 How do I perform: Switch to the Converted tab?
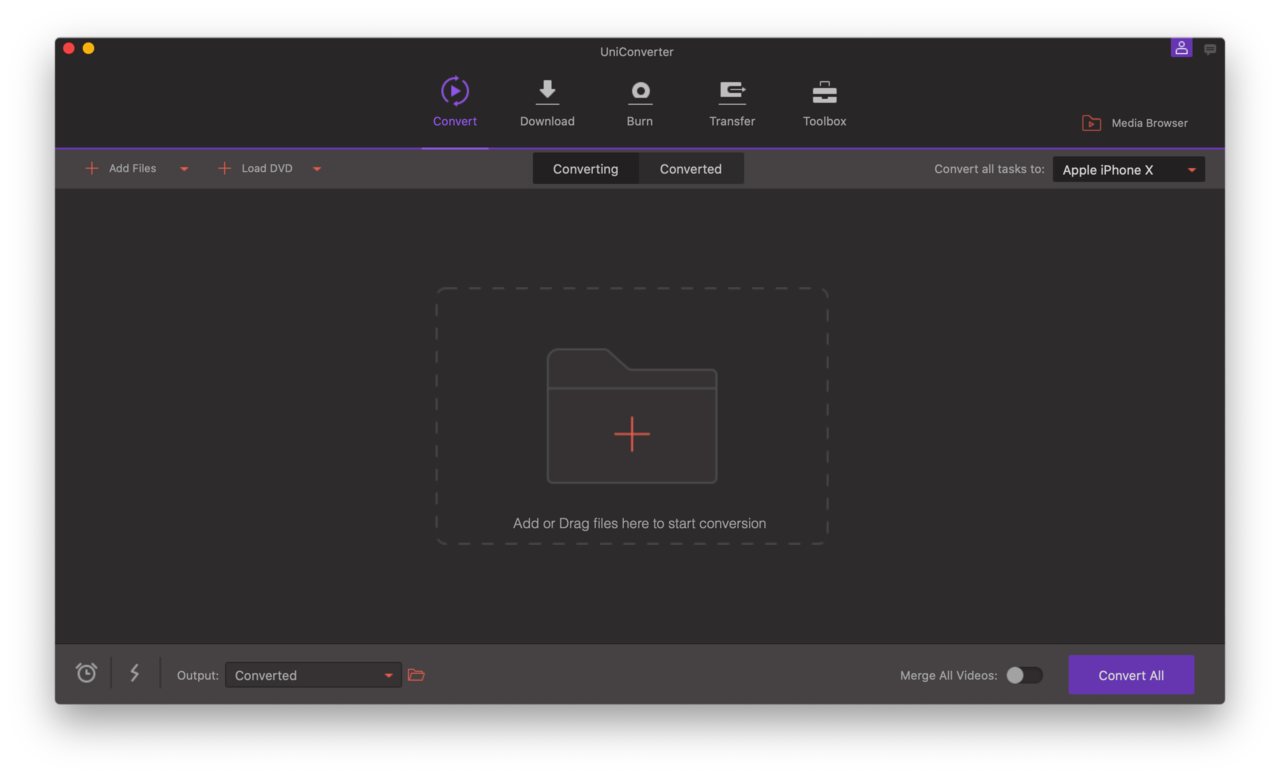point(691,169)
